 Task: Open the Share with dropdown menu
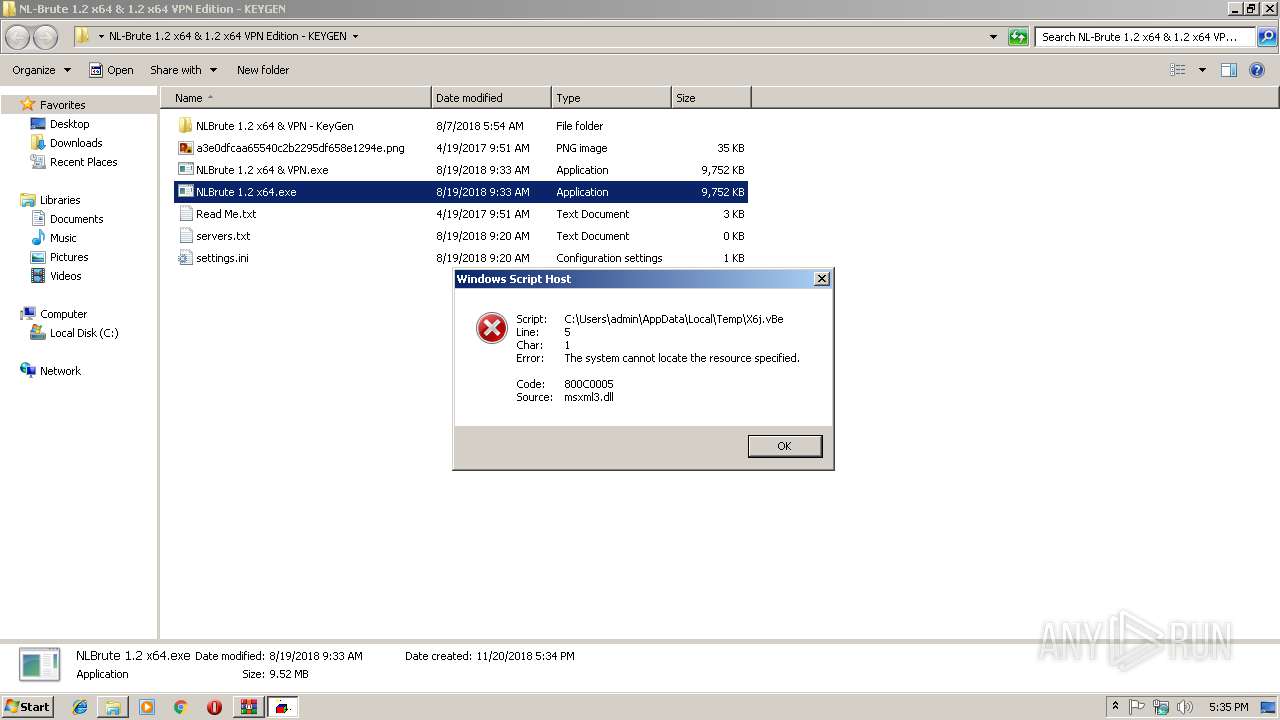[x=183, y=70]
